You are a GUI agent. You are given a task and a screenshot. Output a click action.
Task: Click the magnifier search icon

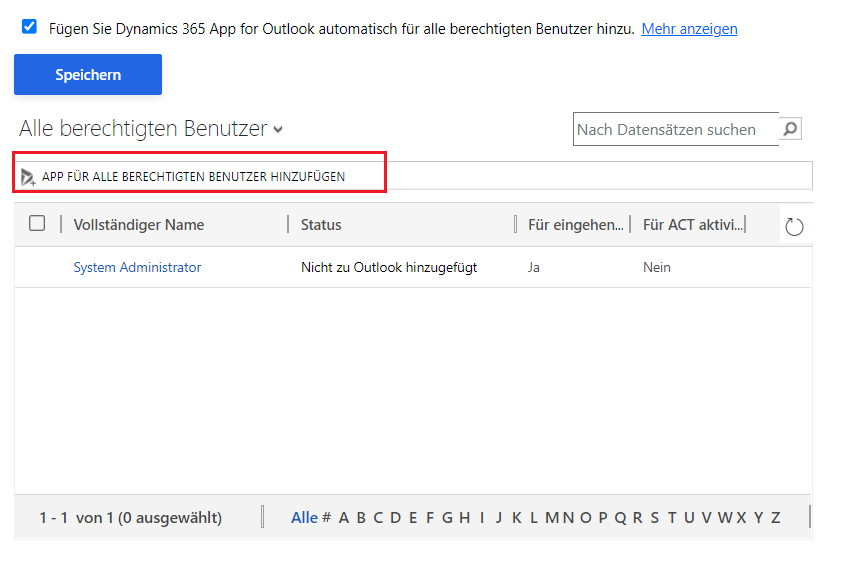tap(790, 129)
